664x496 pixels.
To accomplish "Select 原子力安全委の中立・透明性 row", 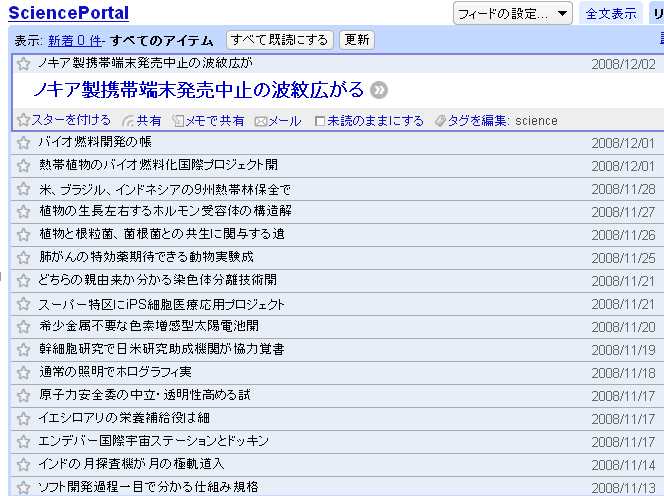I will click(x=337, y=396).
